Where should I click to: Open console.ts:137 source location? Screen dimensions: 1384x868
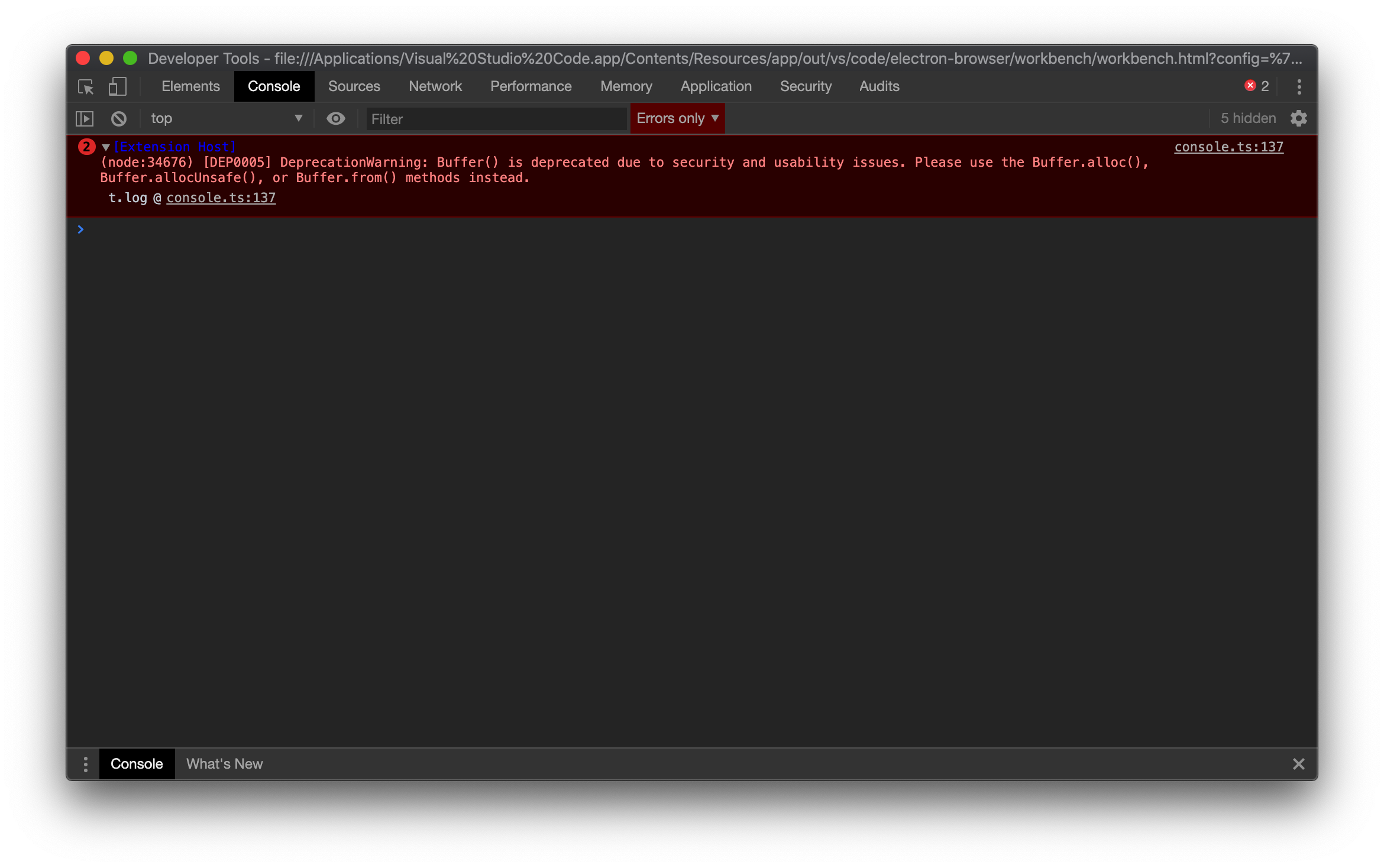pos(1228,147)
